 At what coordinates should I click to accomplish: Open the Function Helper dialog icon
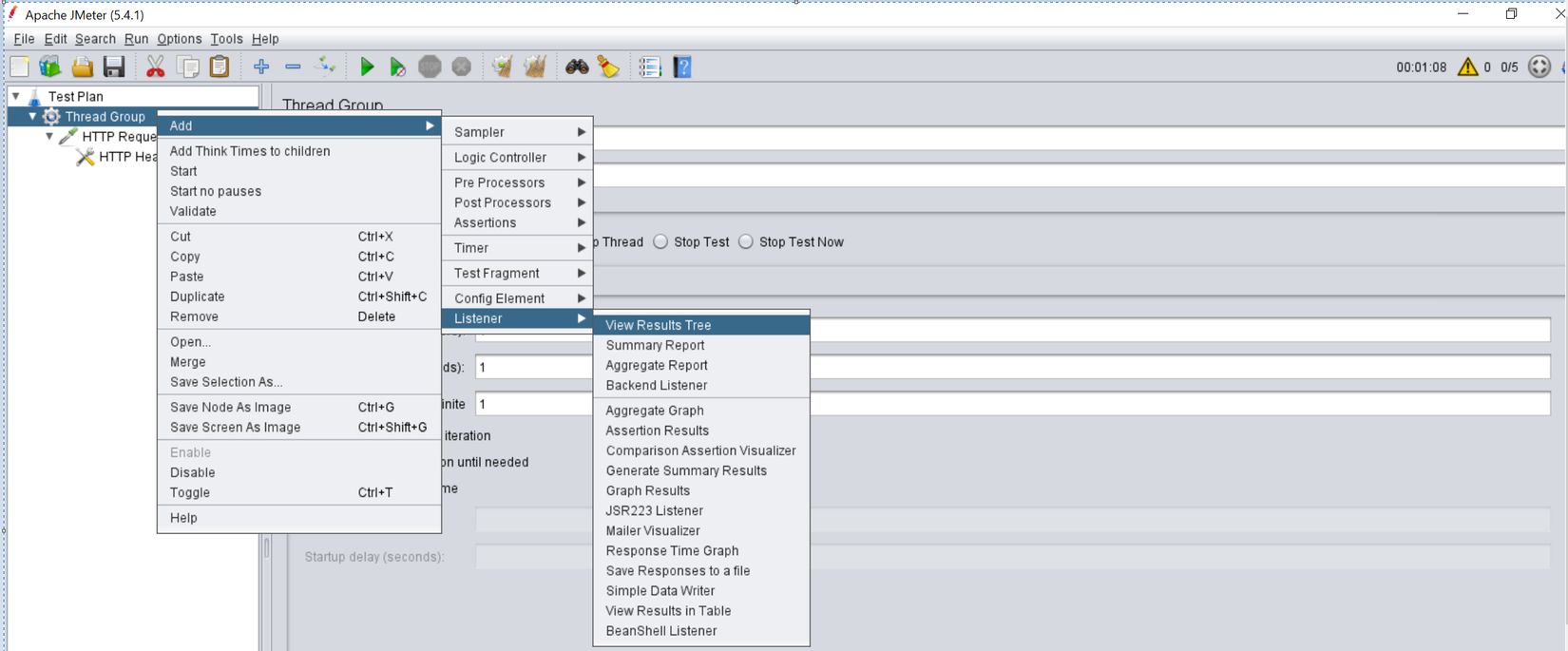(650, 67)
